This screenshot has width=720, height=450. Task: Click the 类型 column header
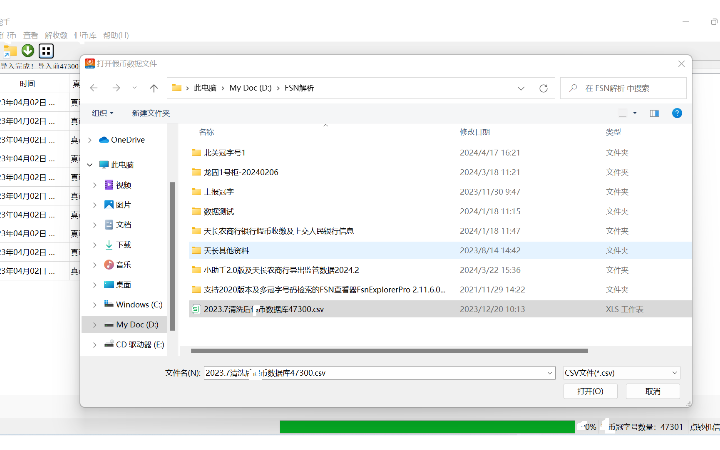click(x=613, y=132)
